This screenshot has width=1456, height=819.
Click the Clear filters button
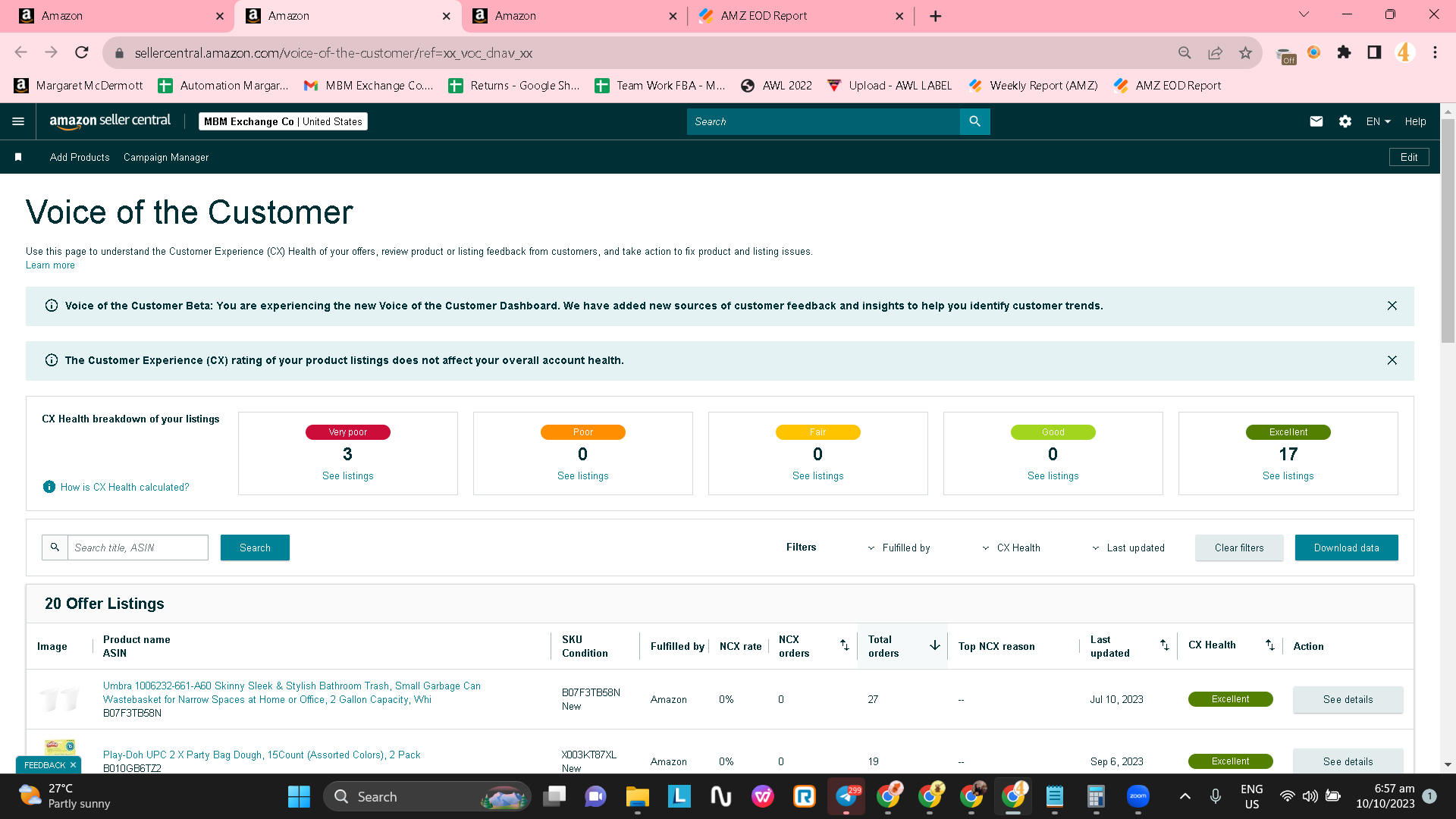tap(1239, 548)
